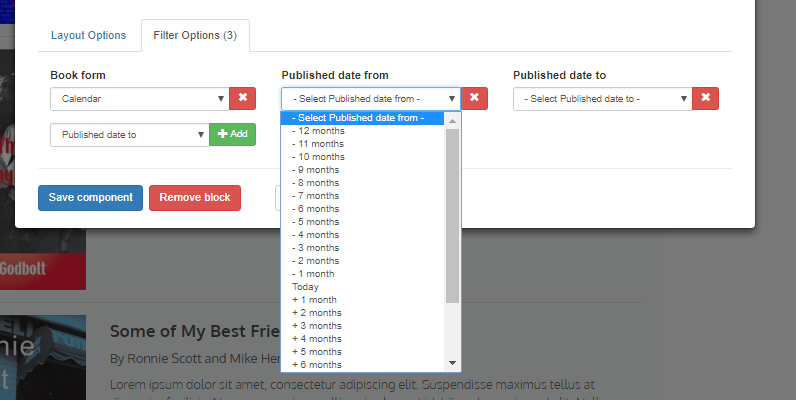Choose '- 12 months' from the list
The width and height of the screenshot is (796, 400).
362,131
